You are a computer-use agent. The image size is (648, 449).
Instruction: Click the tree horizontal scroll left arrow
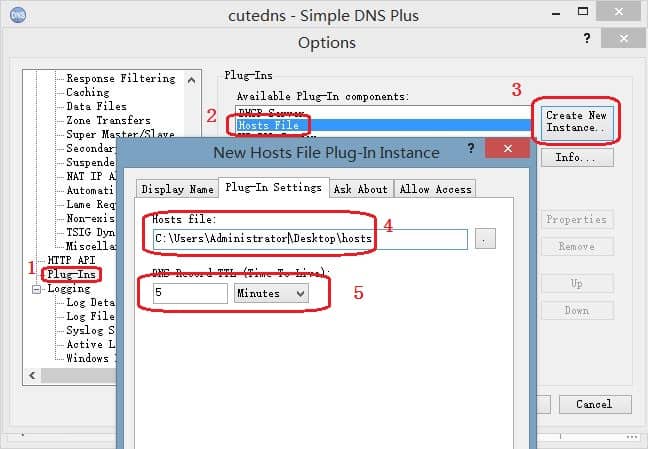point(32,375)
